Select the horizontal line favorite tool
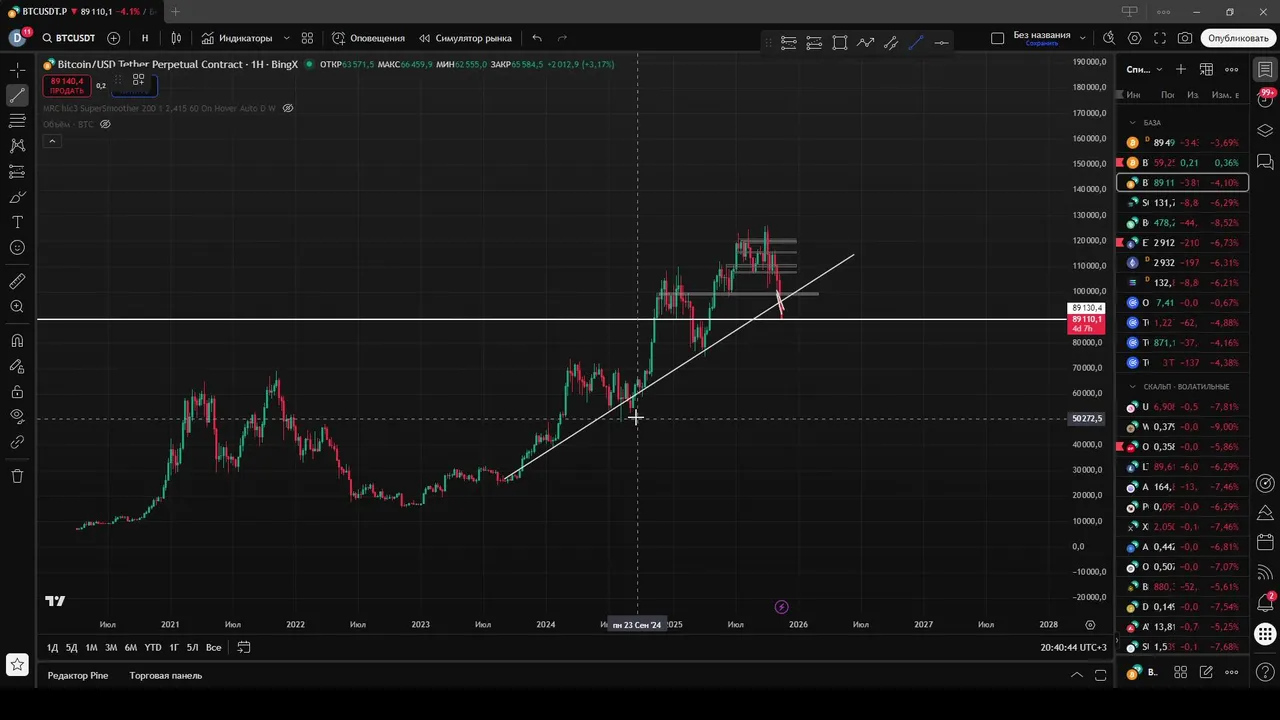 point(941,42)
